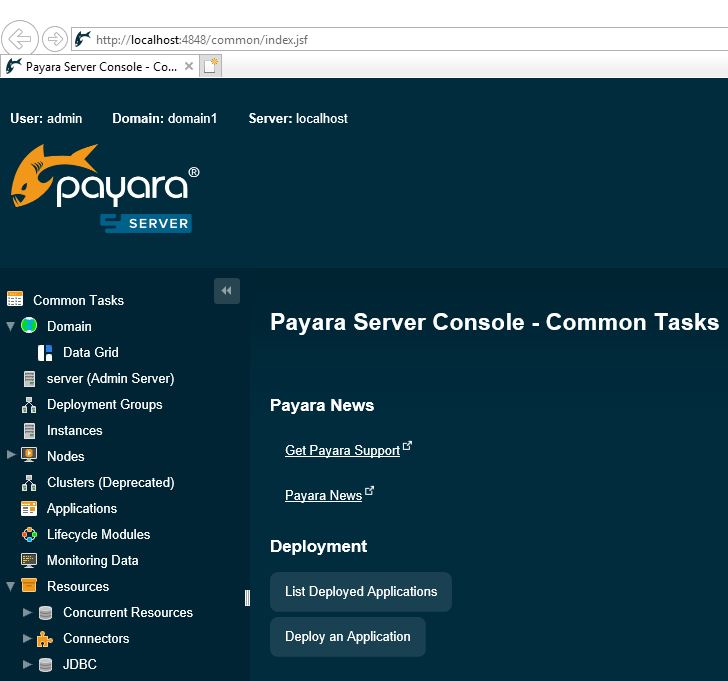Click the Domain globe icon
Screen dimensions: 728x681
pyautogui.click(x=29, y=325)
